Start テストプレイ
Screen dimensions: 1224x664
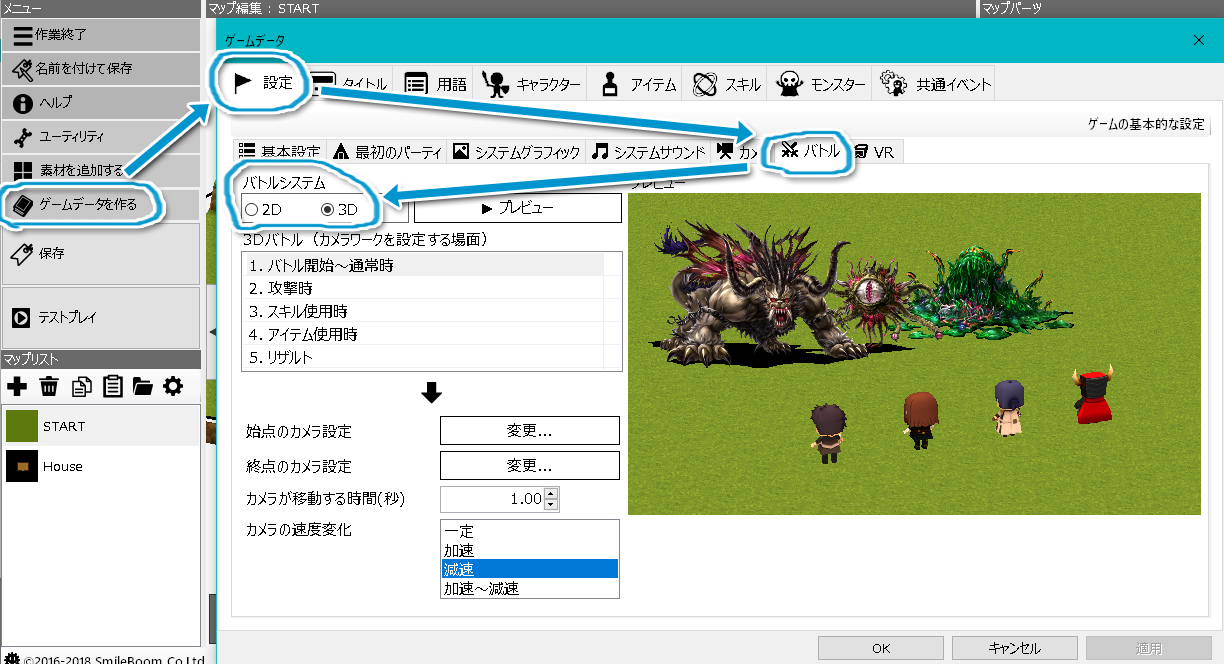[x=101, y=318]
